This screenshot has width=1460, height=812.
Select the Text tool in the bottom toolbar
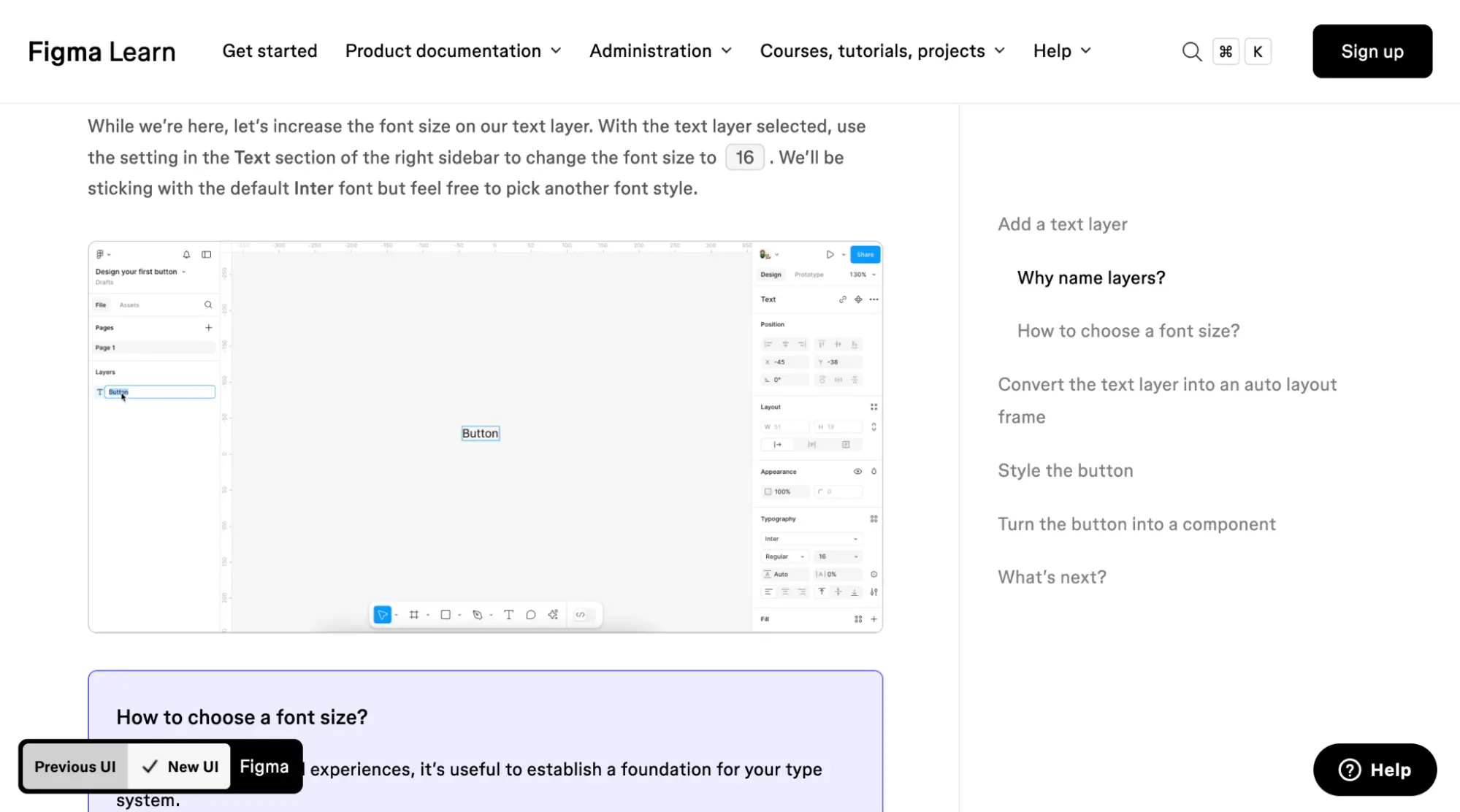click(x=508, y=615)
